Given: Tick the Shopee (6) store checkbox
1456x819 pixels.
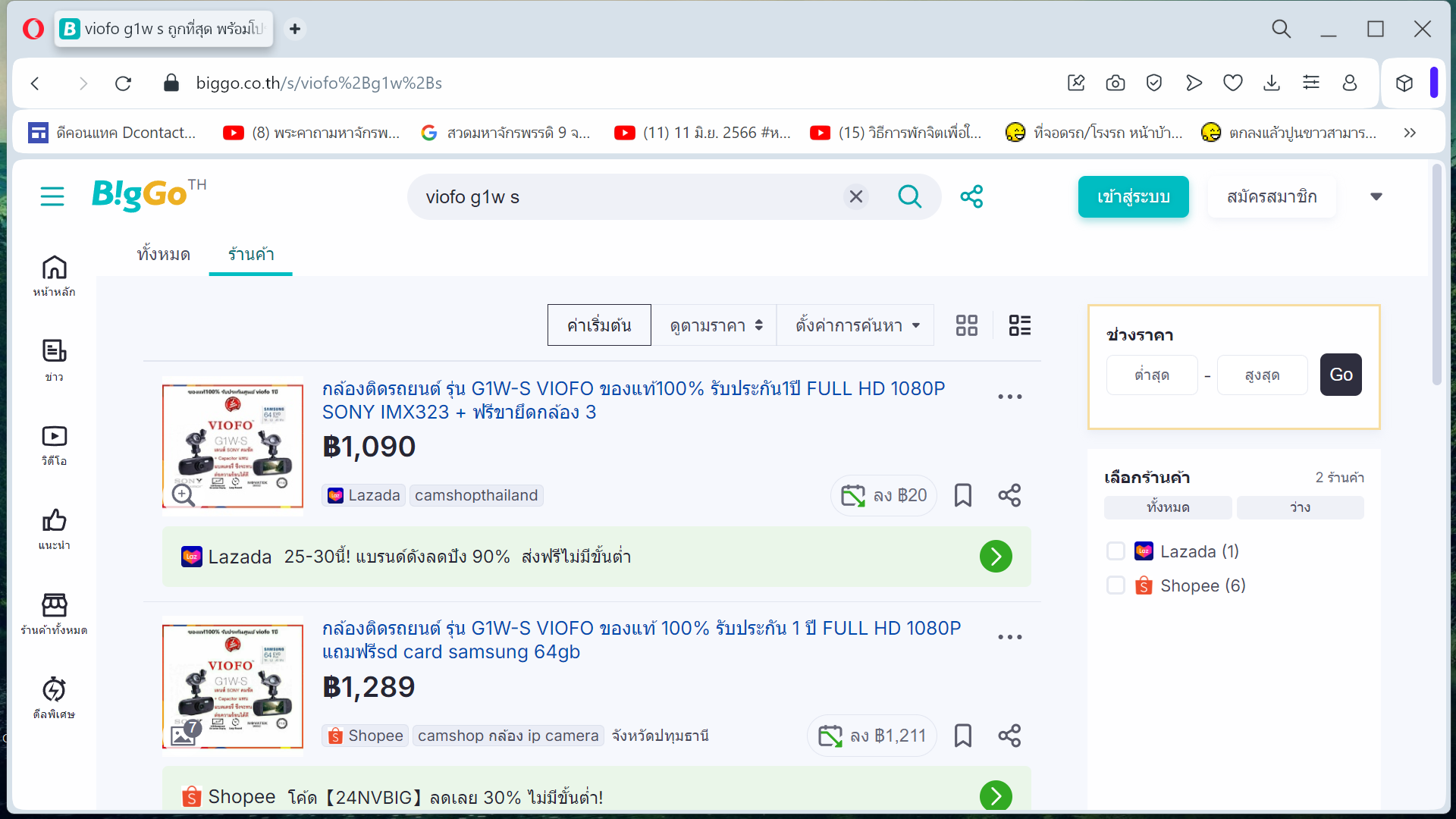Looking at the screenshot, I should click(x=1116, y=585).
